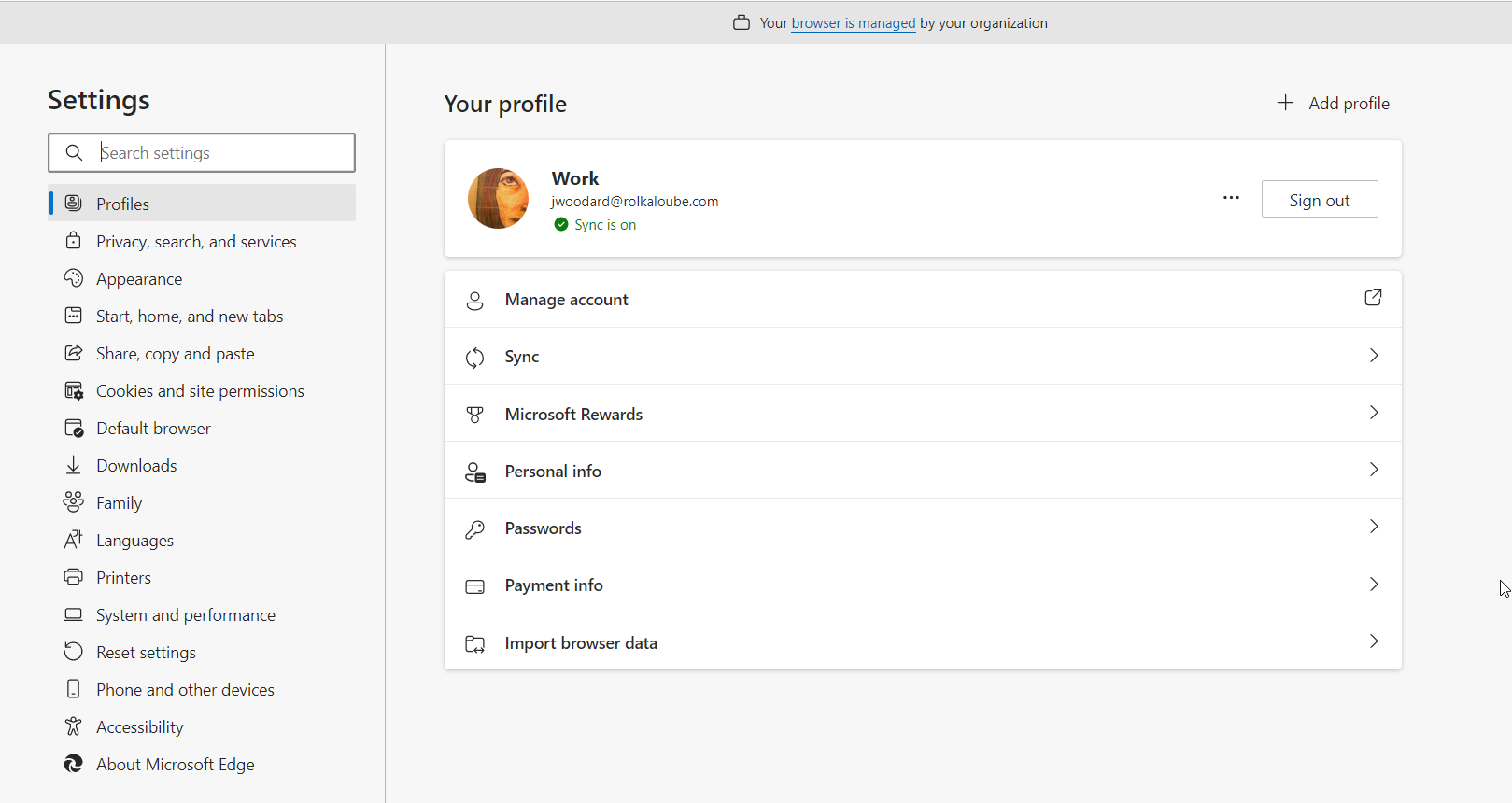Click the Appearance palette icon
The height and width of the screenshot is (803, 1512).
point(74,278)
